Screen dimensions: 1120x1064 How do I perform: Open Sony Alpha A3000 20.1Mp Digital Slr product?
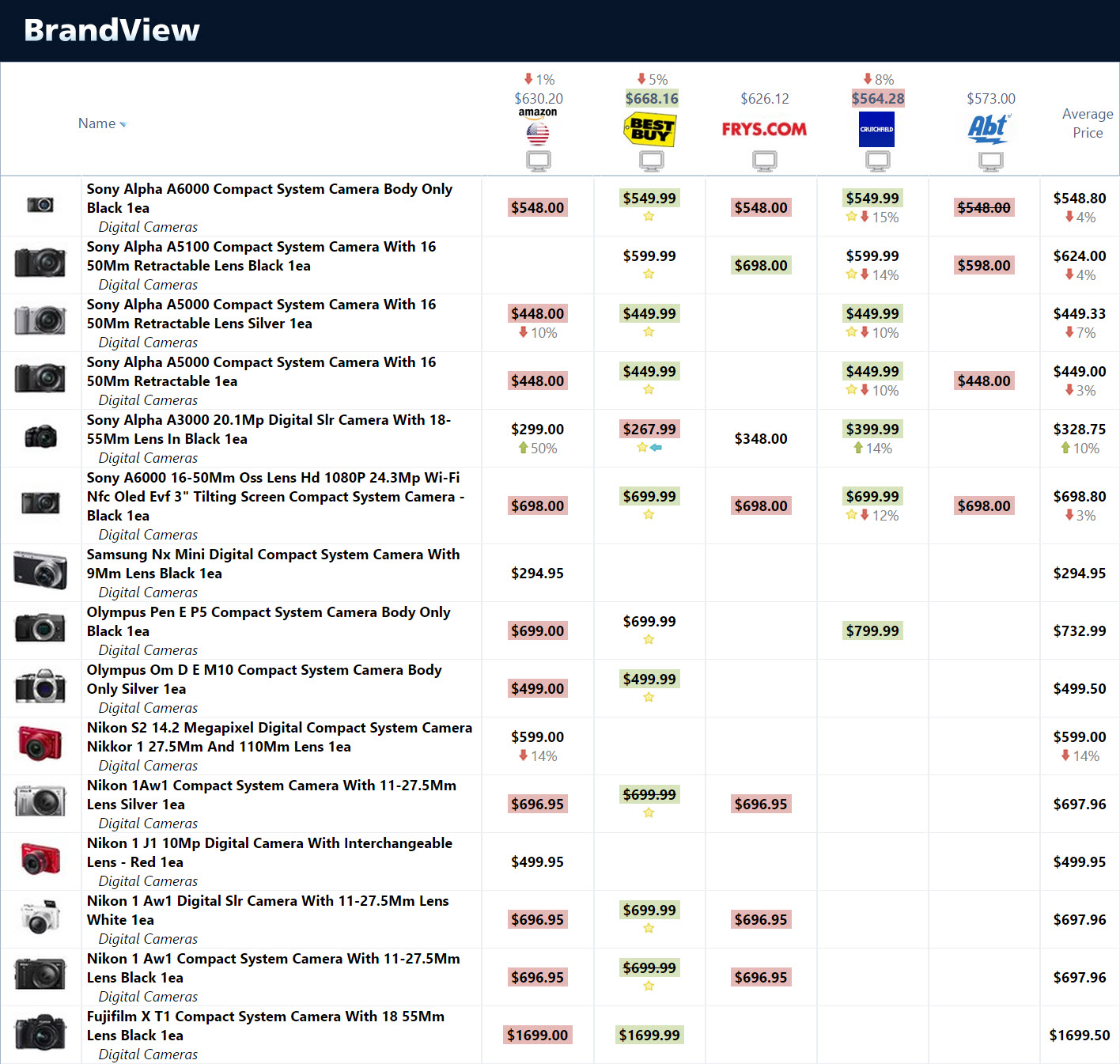pyautogui.click(x=268, y=429)
